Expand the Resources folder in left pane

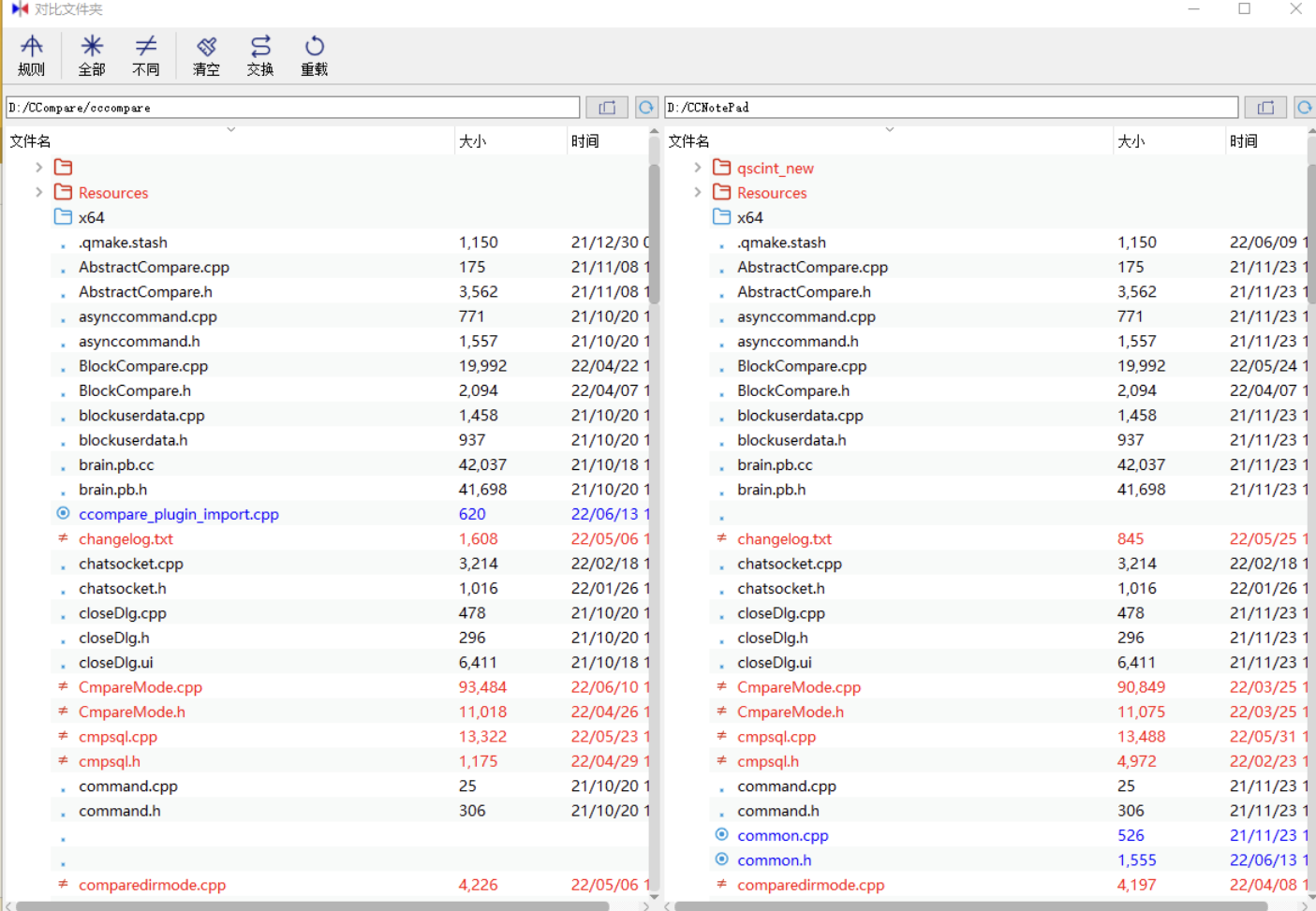pyautogui.click(x=39, y=192)
